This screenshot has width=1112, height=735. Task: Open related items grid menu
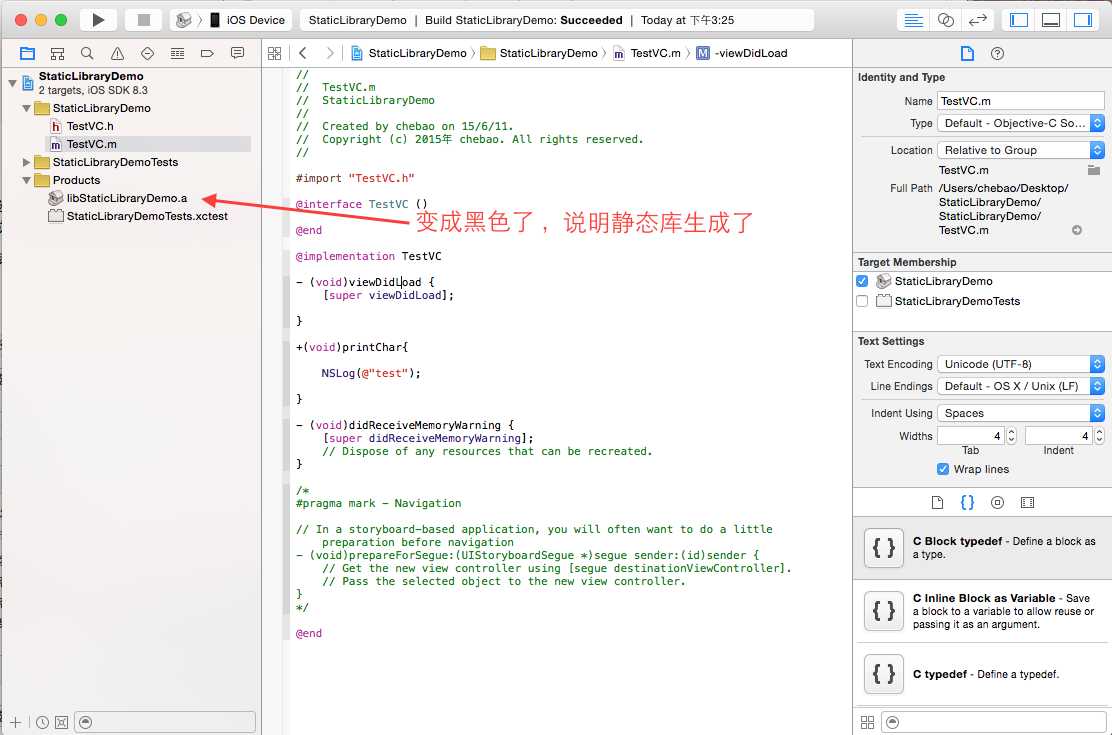tap(274, 53)
